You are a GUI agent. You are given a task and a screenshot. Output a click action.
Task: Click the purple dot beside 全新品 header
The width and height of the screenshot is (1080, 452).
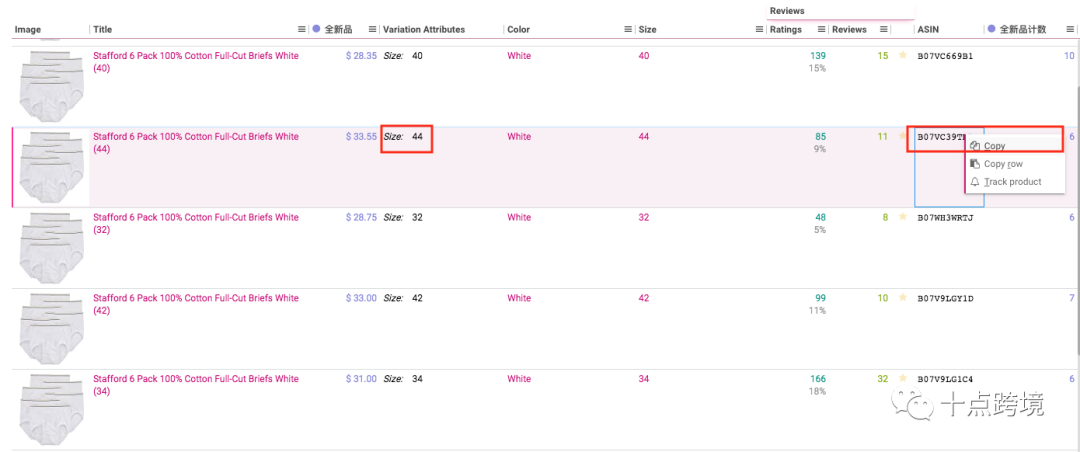(x=316, y=29)
